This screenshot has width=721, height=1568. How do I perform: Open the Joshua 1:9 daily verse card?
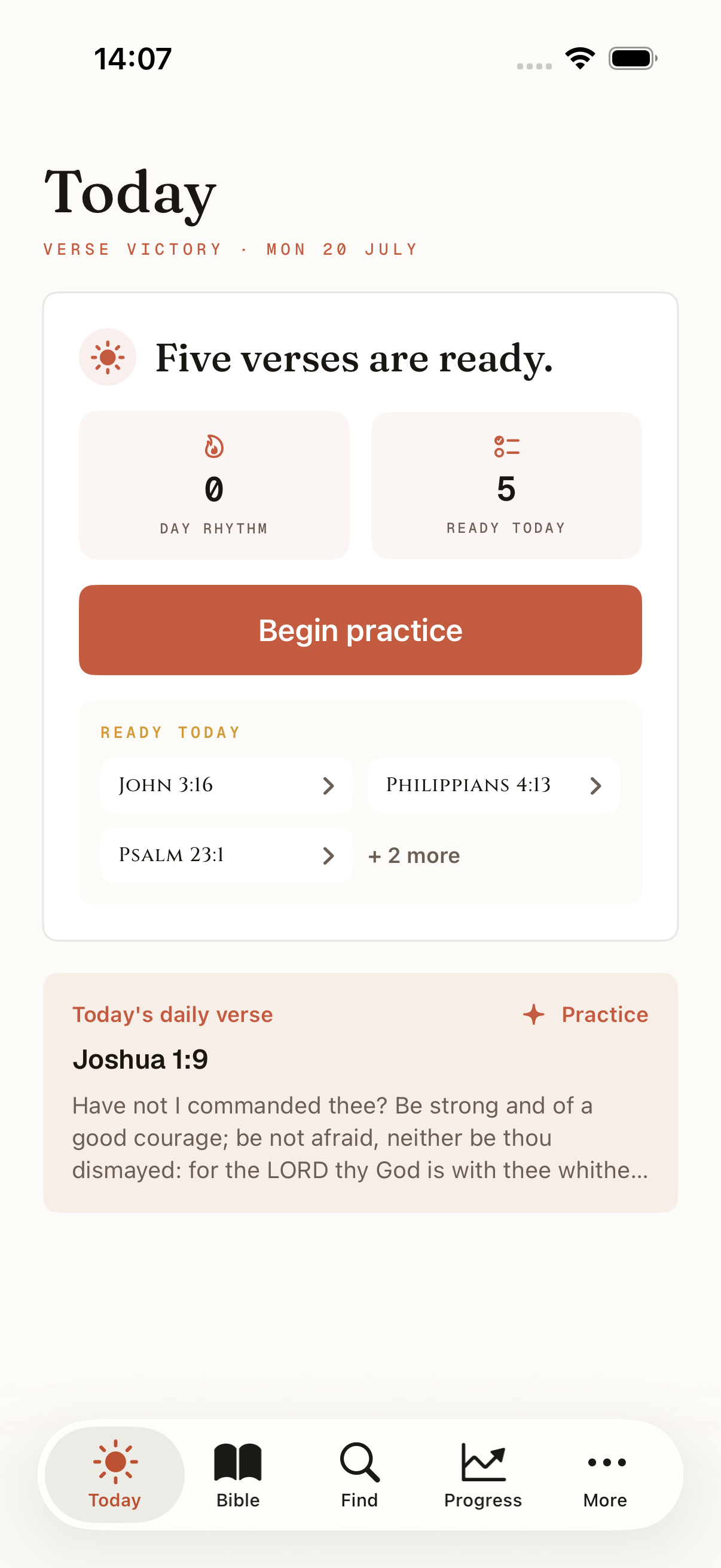(360, 1093)
